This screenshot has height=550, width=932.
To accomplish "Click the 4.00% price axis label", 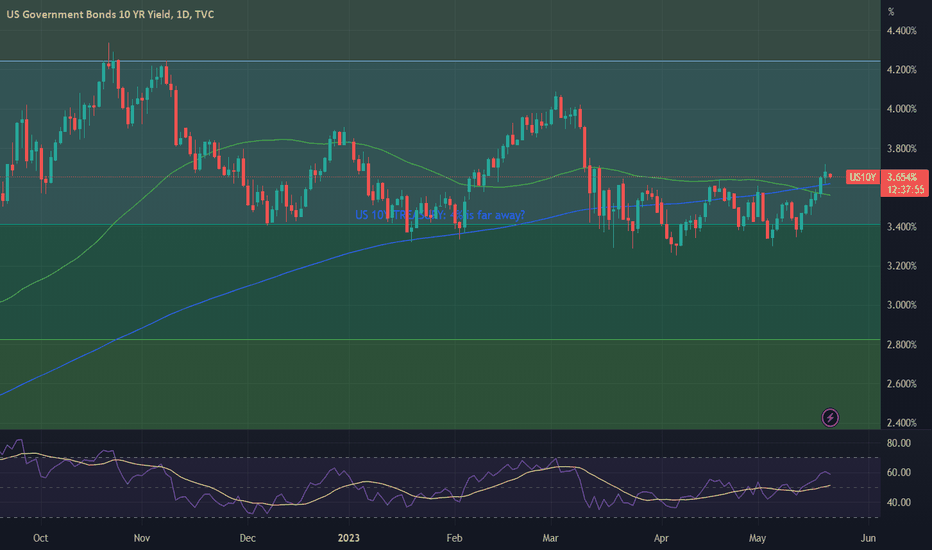I will (902, 109).
